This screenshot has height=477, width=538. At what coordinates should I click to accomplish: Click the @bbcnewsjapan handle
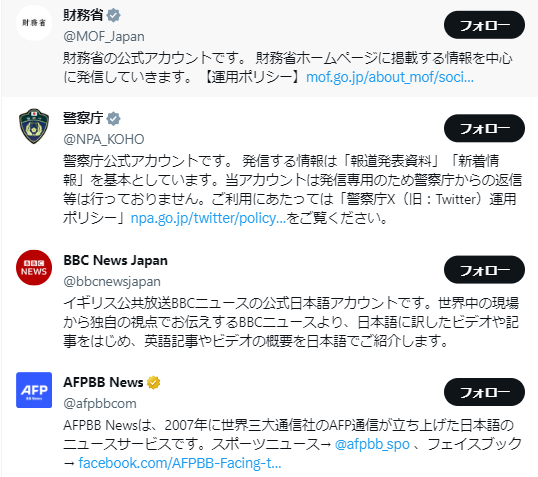pyautogui.click(x=112, y=281)
